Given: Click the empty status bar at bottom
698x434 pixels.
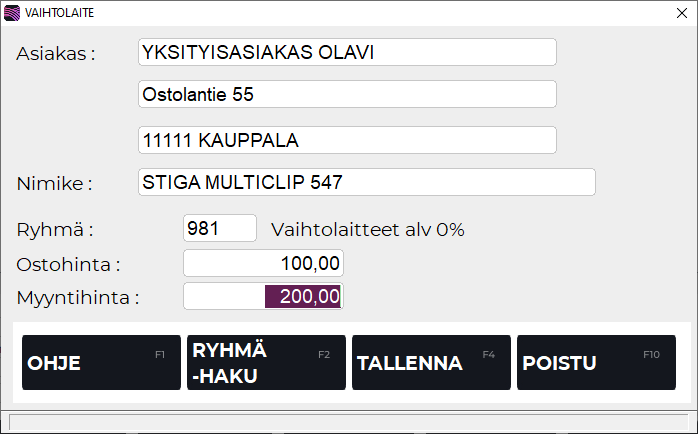Looking at the screenshot, I should pyautogui.click(x=346, y=420).
